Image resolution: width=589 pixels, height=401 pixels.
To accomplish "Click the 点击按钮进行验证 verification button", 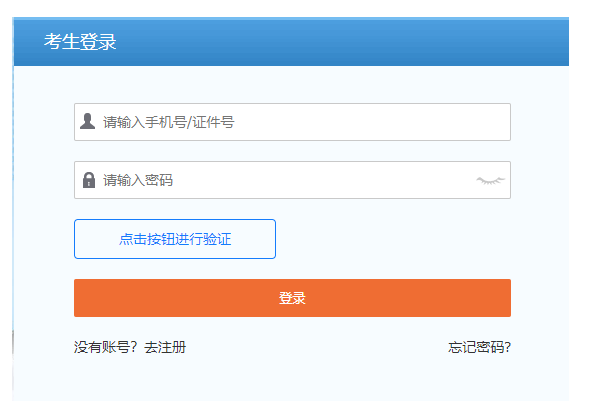I will pos(175,239).
